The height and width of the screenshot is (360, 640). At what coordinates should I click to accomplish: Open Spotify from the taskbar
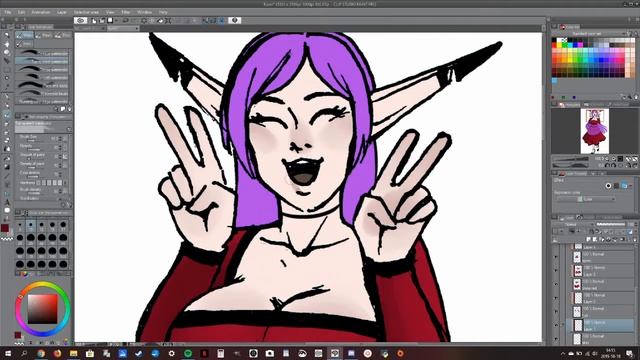coord(188,353)
